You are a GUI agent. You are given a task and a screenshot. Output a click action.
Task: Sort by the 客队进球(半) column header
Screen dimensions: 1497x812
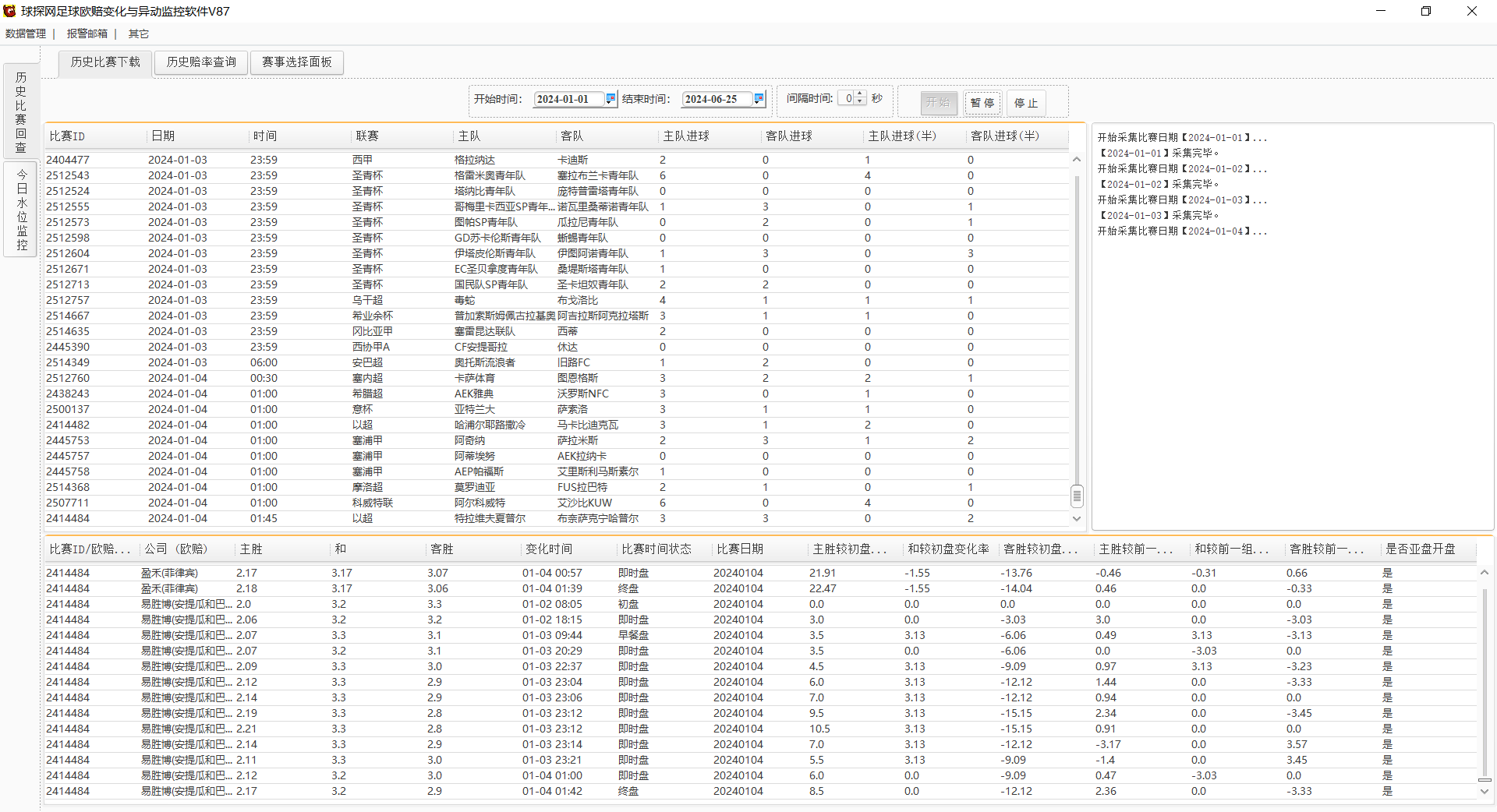pos(1017,136)
